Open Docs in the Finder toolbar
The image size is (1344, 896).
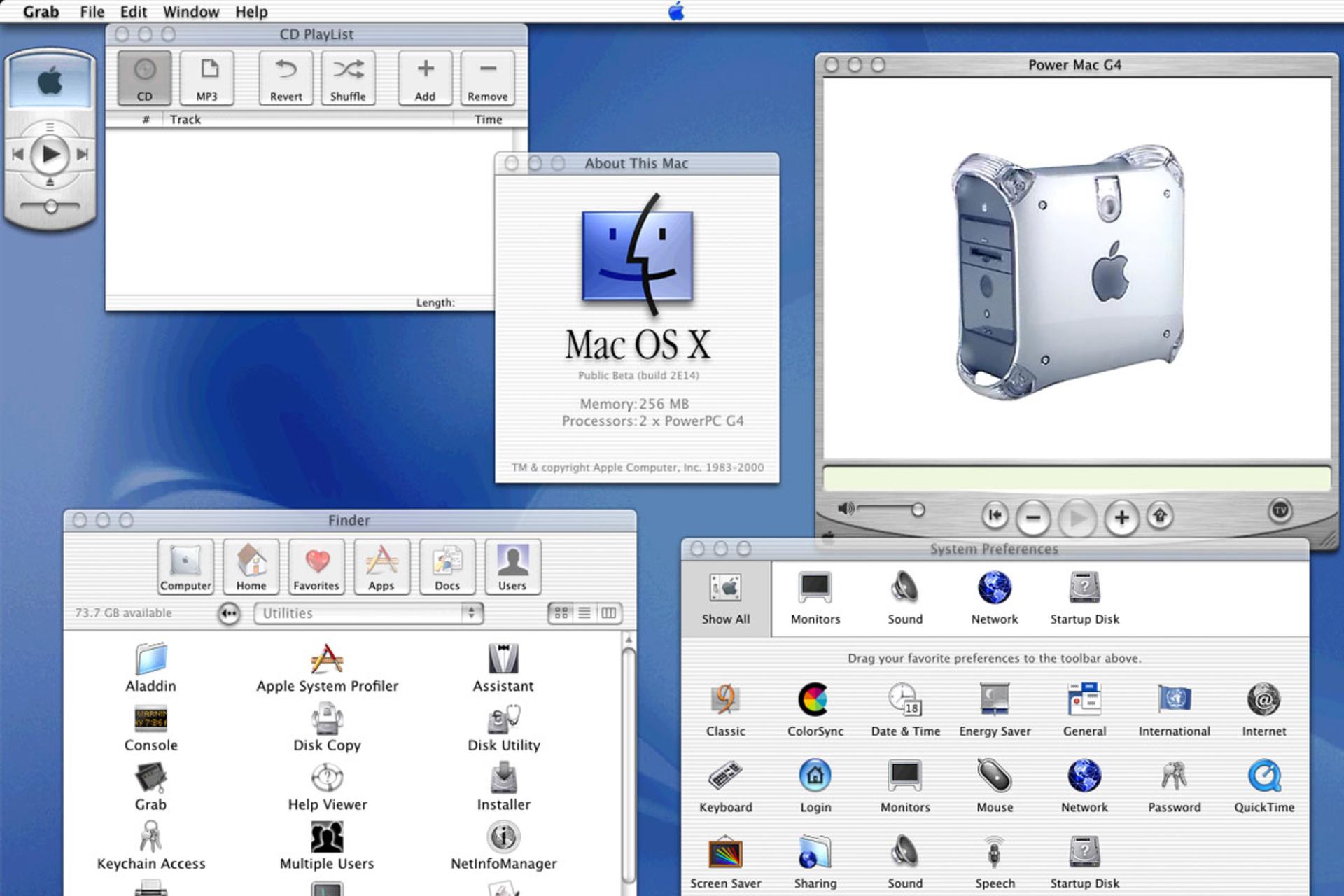click(x=447, y=567)
